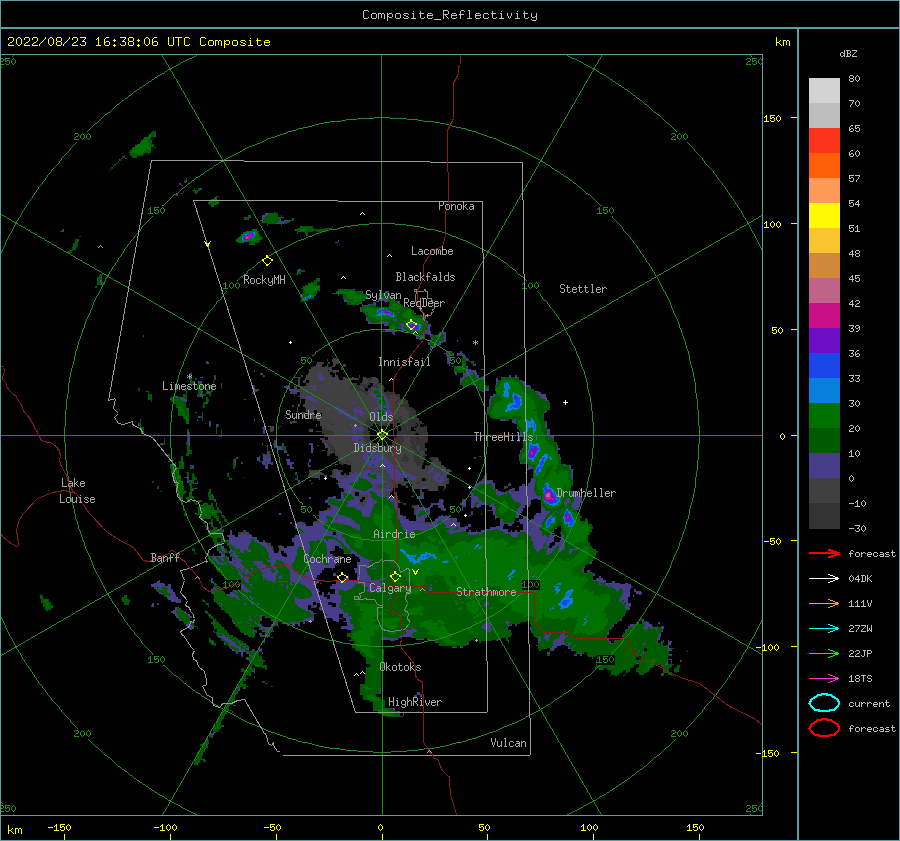900x841 pixels.
Task: Click the Calgary map label
Action: click(x=390, y=588)
